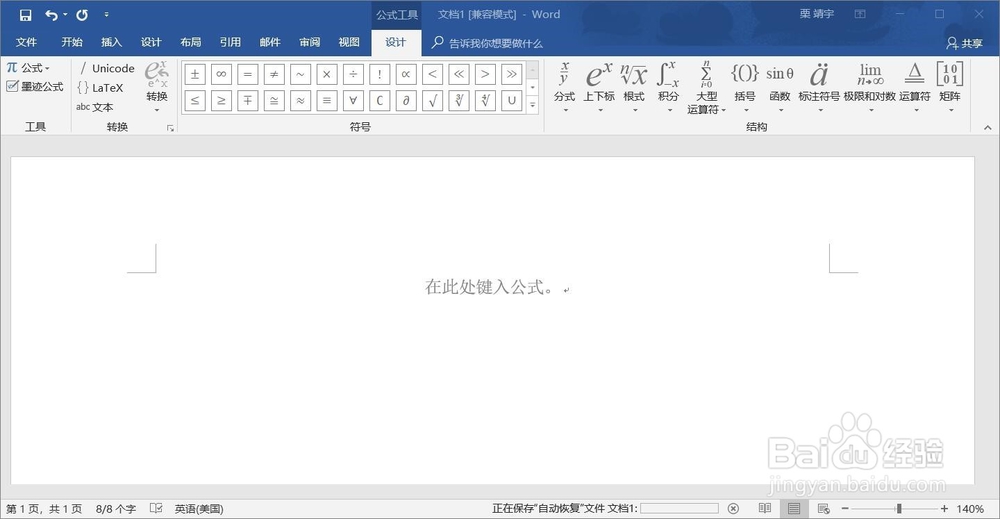Switch to the 布局 Layout tab
Image resolution: width=1000 pixels, height=519 pixels.
[x=191, y=42]
